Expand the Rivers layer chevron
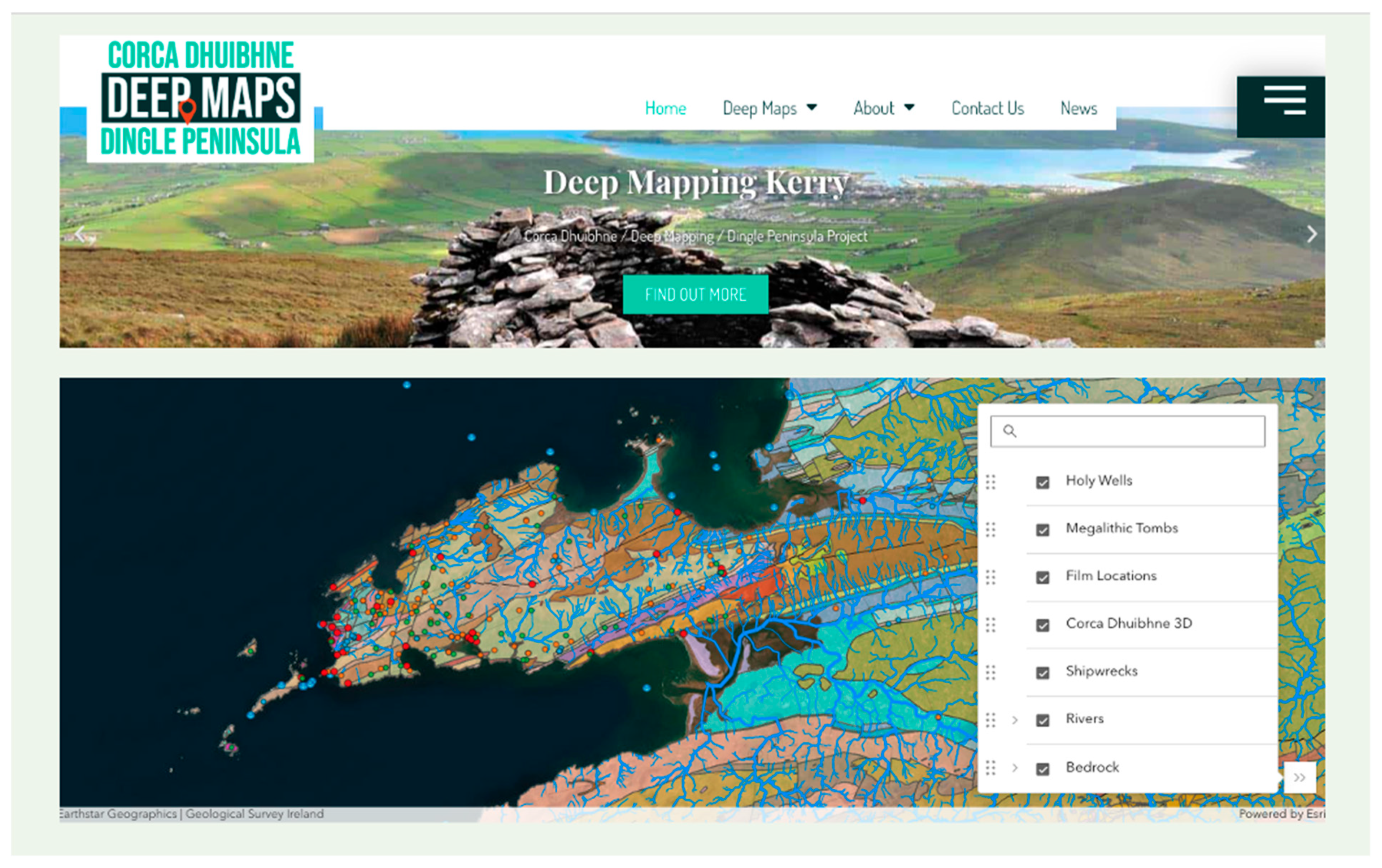 pyautogui.click(x=1015, y=720)
